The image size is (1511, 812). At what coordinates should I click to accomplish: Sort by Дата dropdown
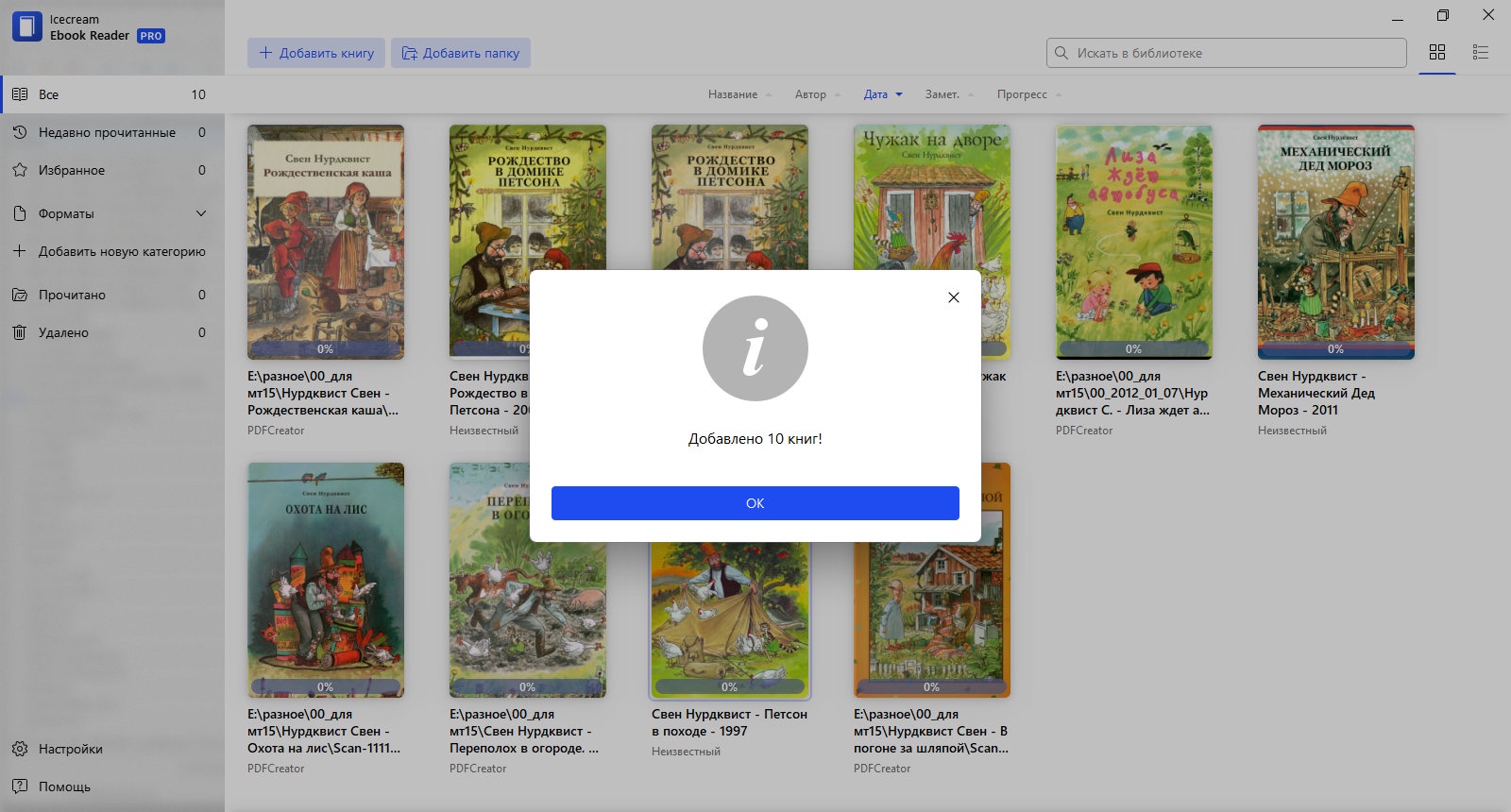pos(883,94)
